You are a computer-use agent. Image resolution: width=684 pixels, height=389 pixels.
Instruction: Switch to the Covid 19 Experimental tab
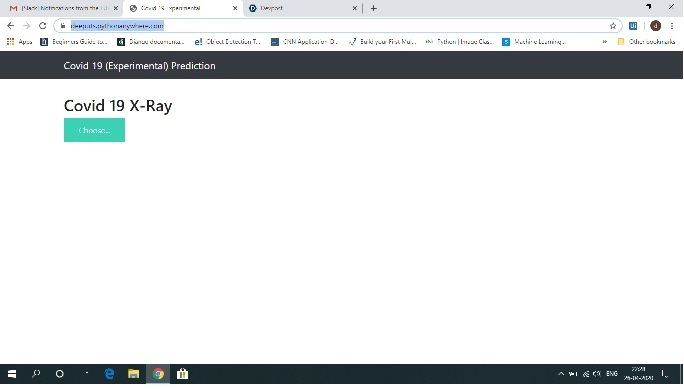coord(183,8)
